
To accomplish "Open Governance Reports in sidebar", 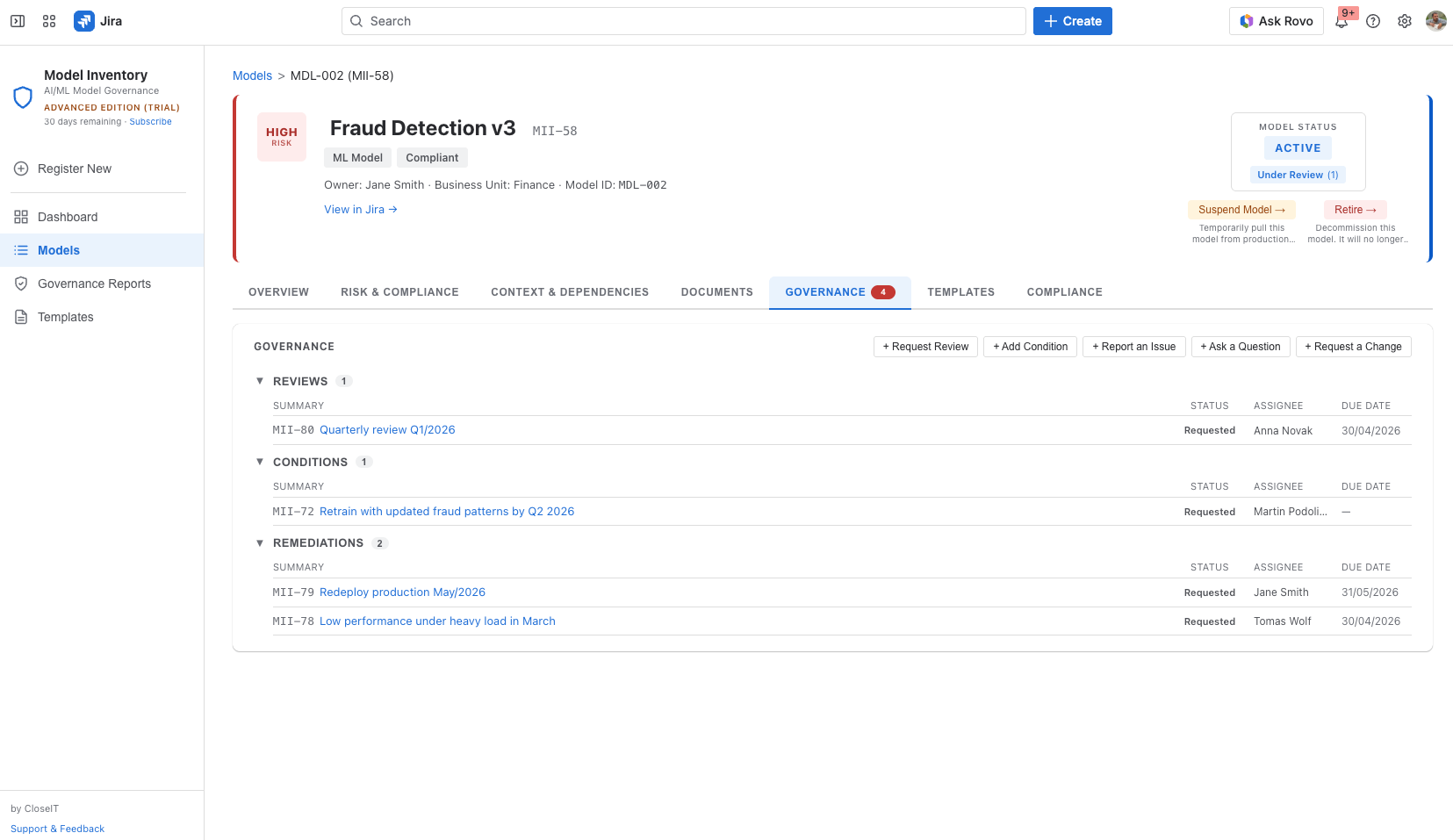I will (x=94, y=284).
